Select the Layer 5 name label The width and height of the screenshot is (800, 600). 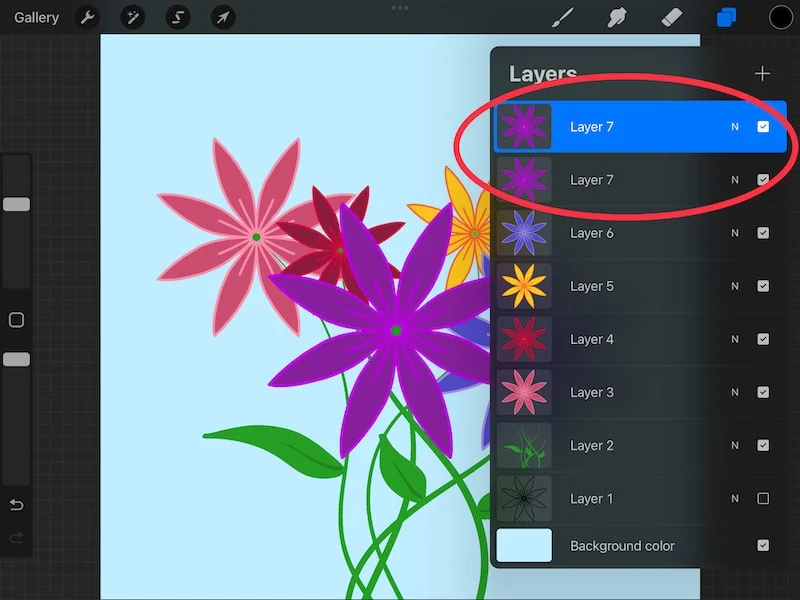click(x=592, y=286)
